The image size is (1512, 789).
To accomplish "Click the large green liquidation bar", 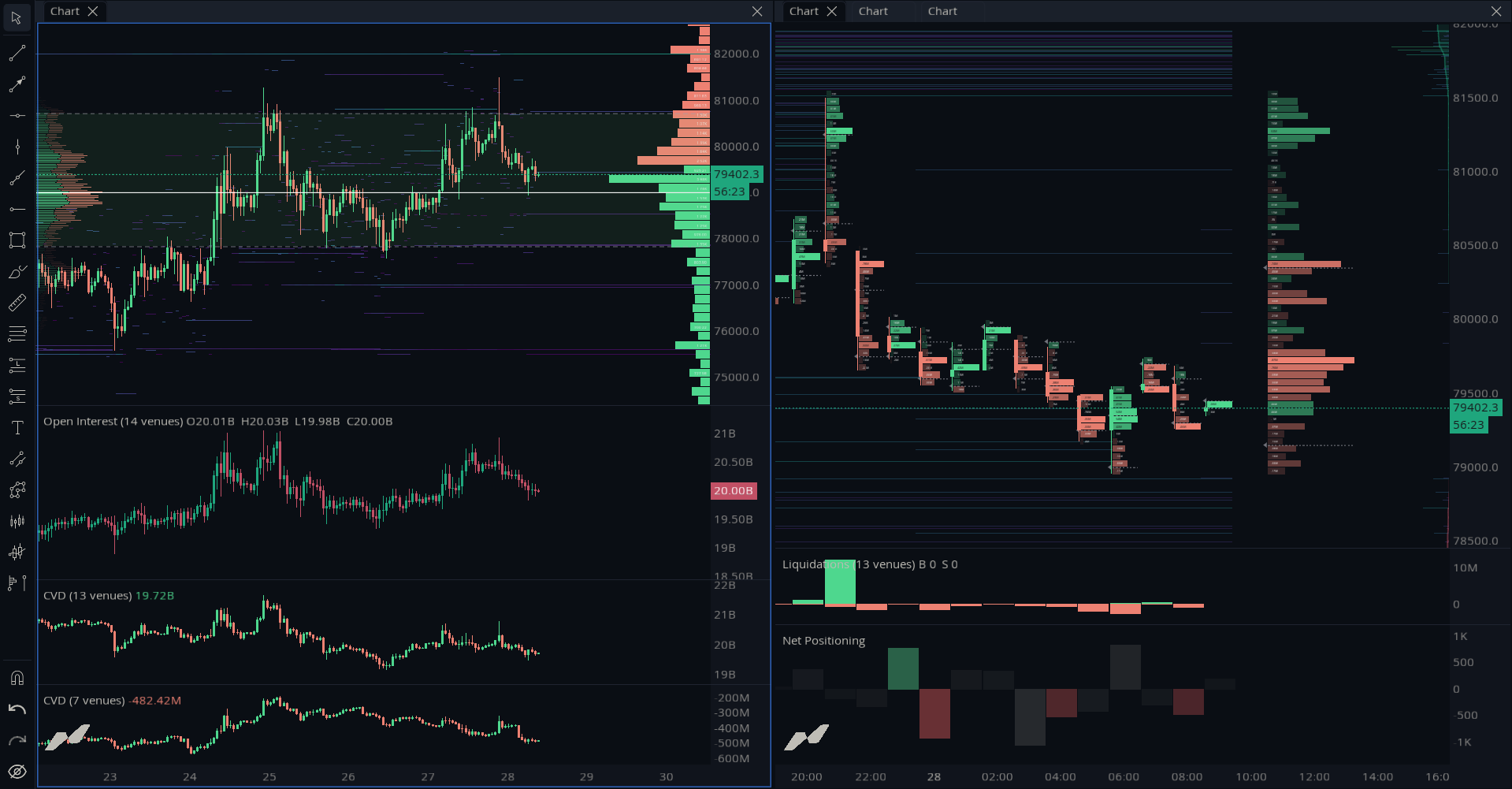I will coord(840,582).
